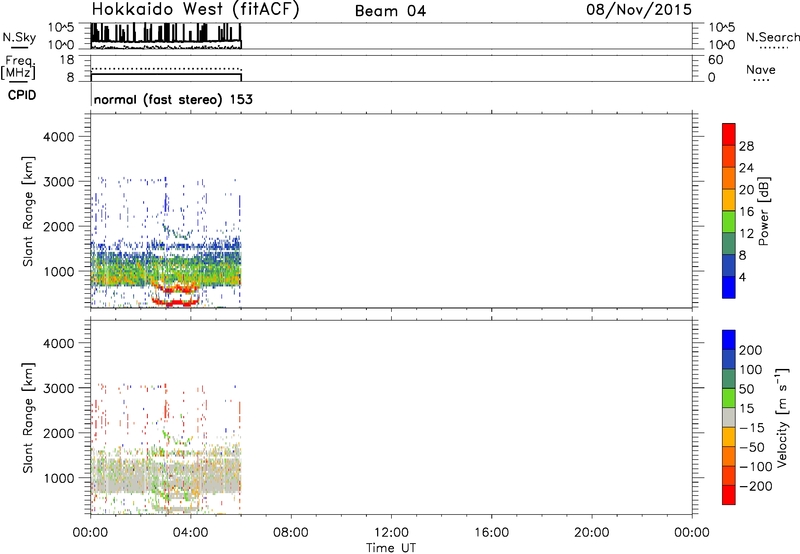Click power colorbar value '16'
The width and height of the screenshot is (800, 554).
746,212
